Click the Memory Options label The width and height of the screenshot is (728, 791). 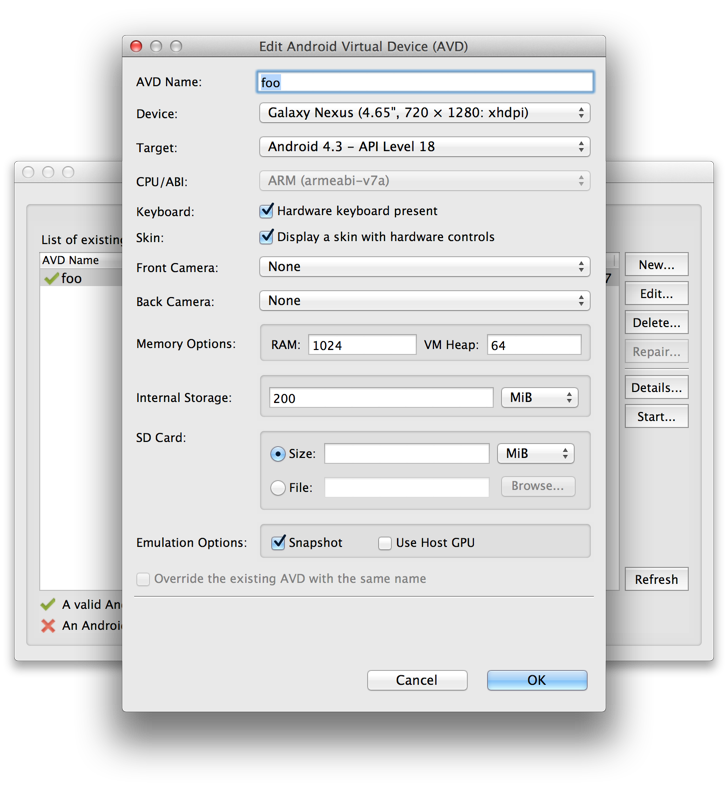coord(186,344)
